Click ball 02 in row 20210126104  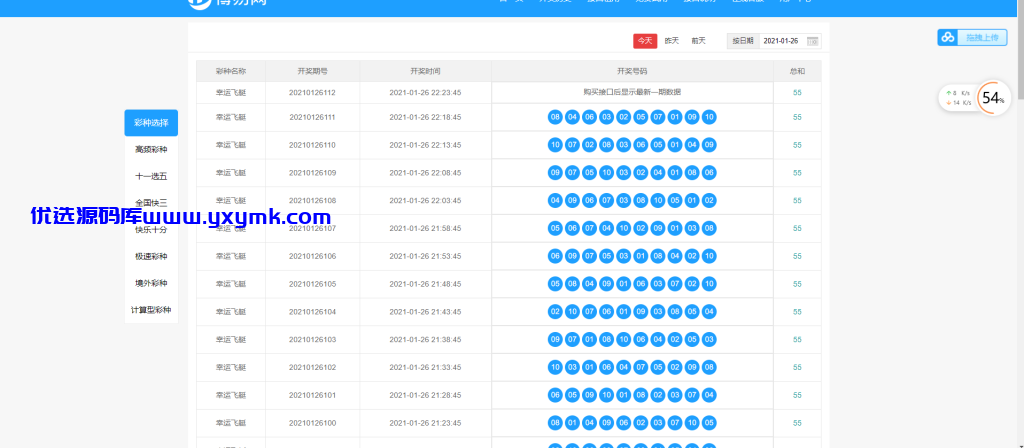pos(556,312)
